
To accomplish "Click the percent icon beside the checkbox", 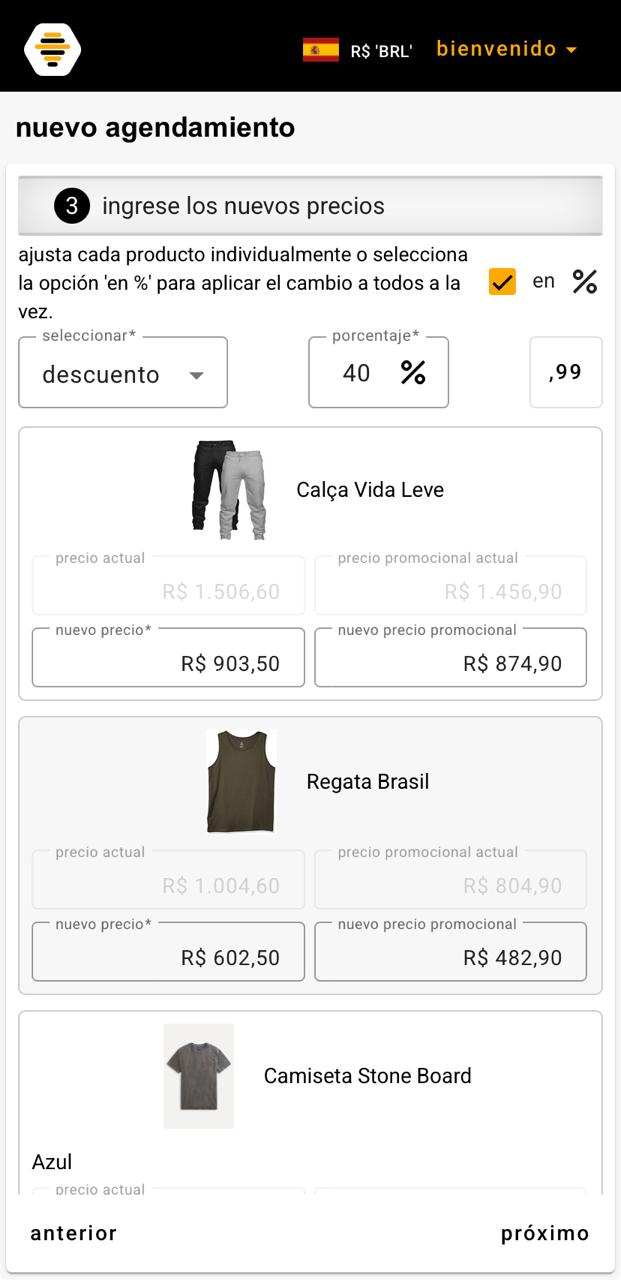I will coord(585,282).
